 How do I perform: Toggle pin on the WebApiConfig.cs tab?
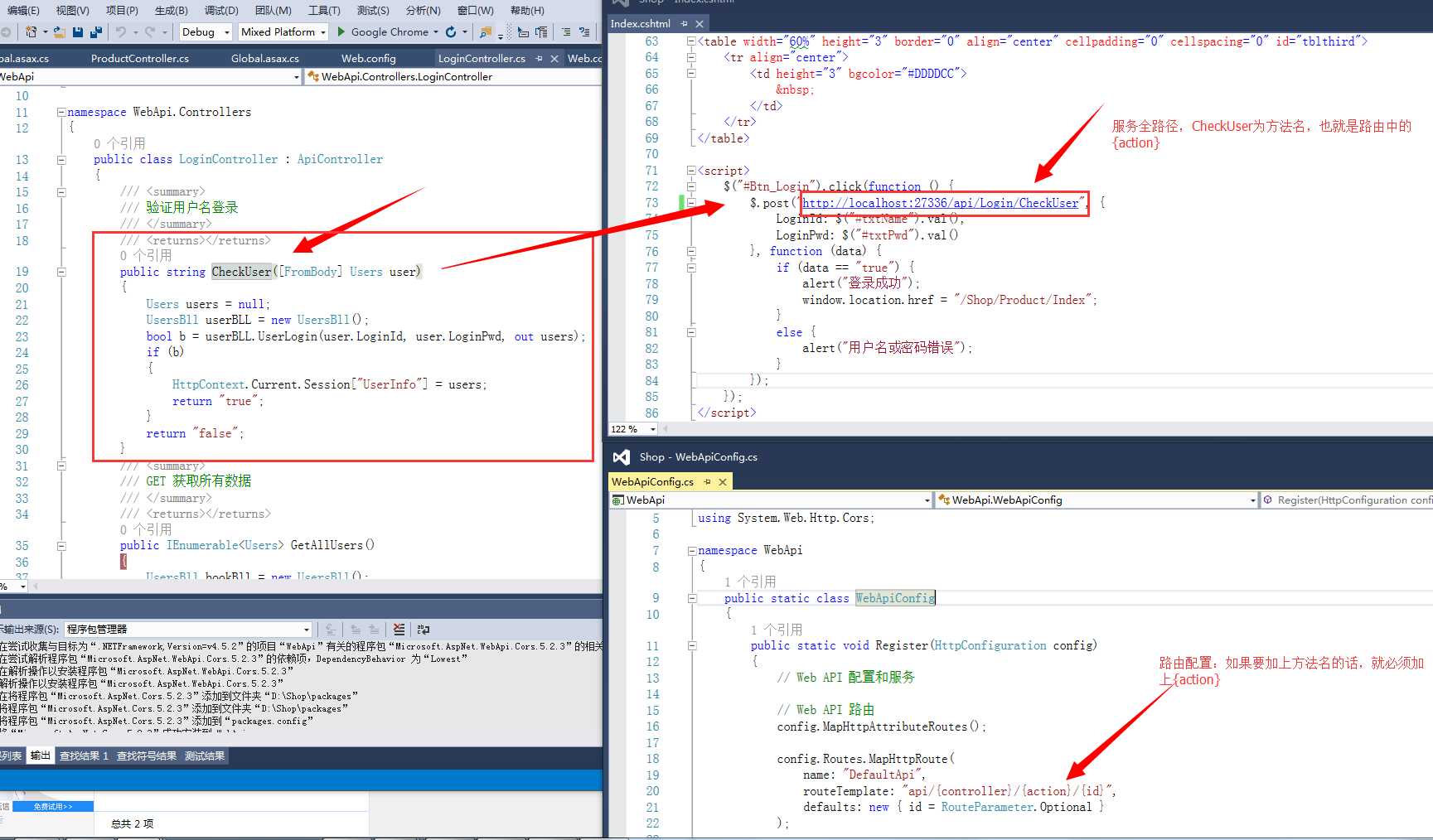click(707, 482)
